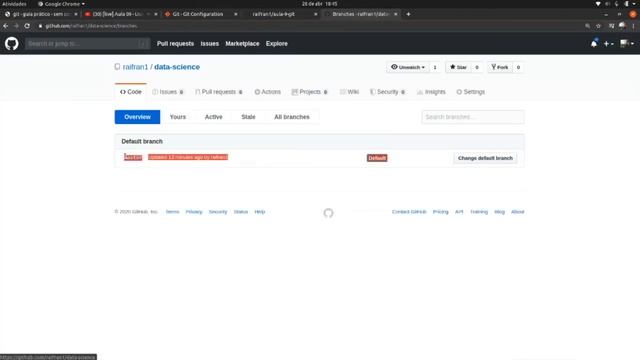Image resolution: width=640 pixels, height=360 pixels.
Task: Open footer Security link
Action: 218,212
